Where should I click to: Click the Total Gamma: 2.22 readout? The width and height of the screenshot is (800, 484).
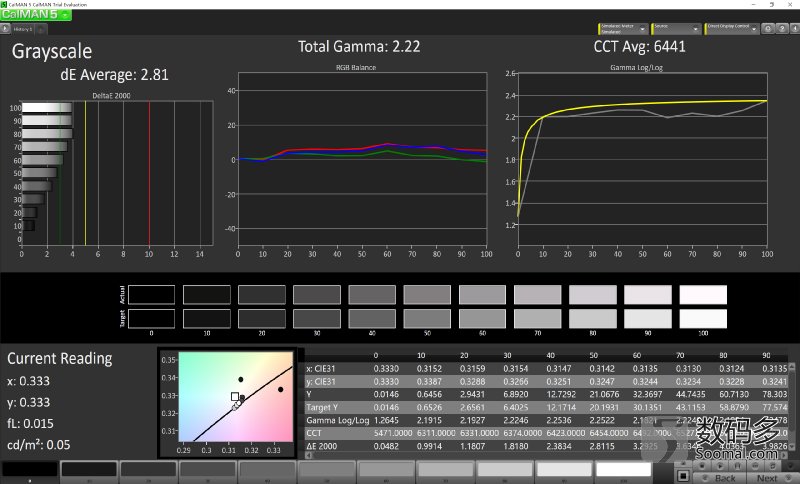click(359, 46)
